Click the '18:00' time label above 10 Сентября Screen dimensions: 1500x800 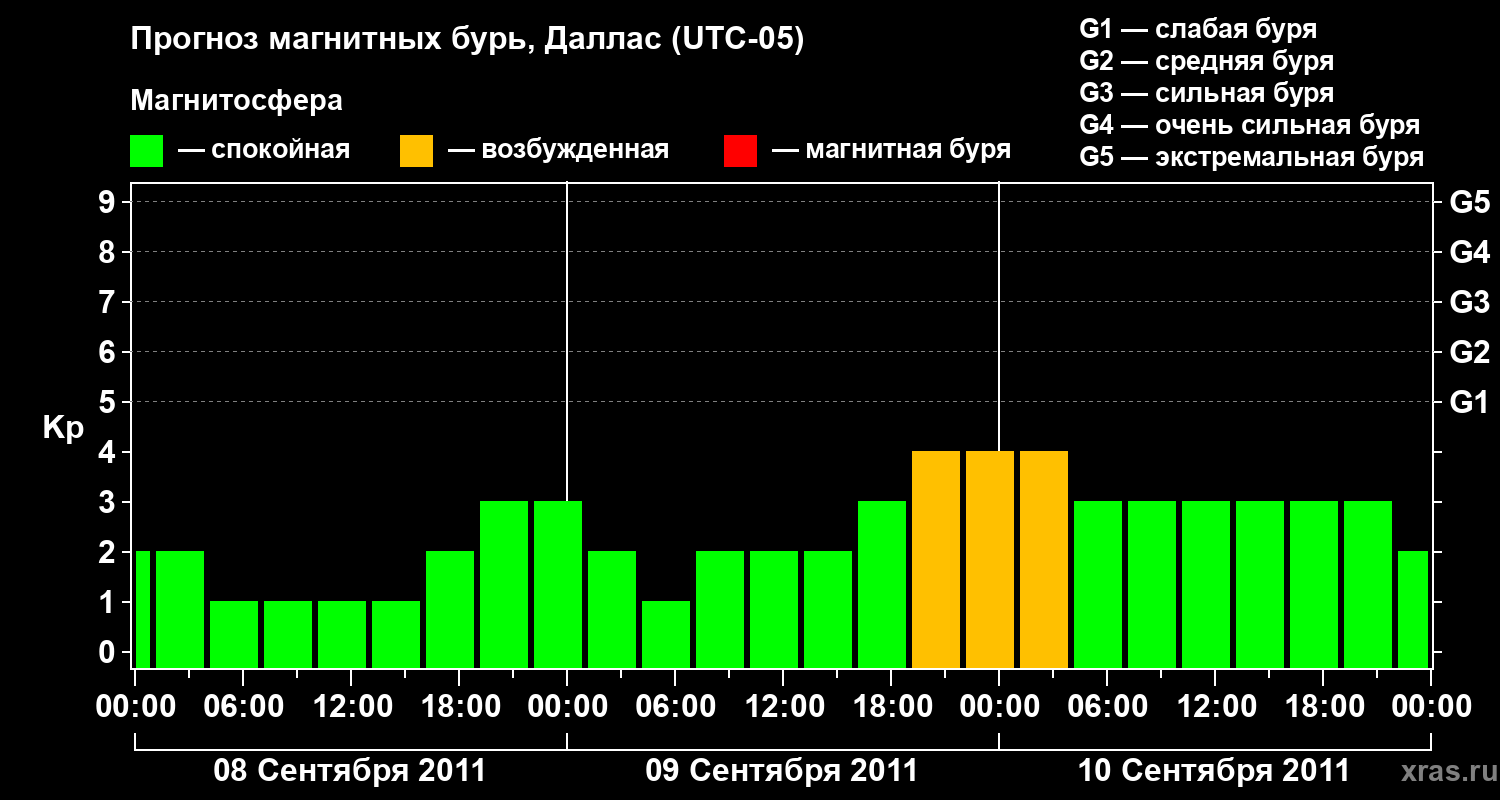pos(1323,707)
